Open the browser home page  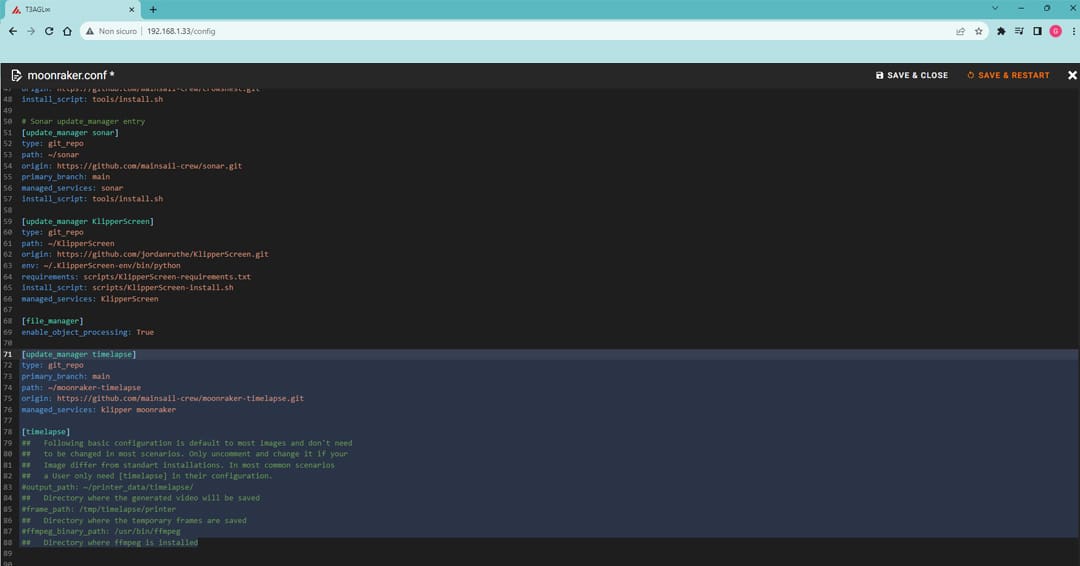[x=67, y=31]
